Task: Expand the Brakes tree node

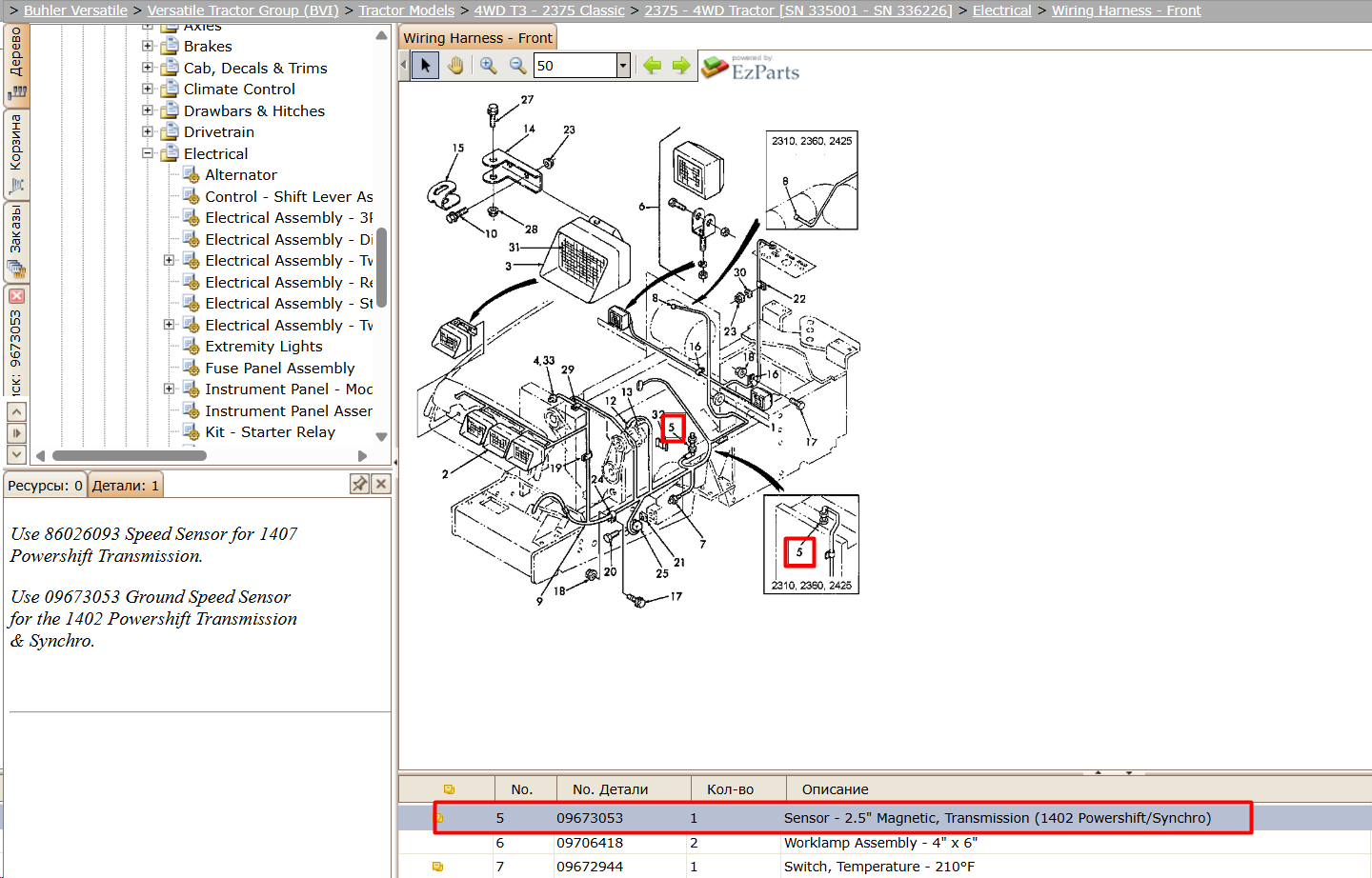Action: click(148, 46)
